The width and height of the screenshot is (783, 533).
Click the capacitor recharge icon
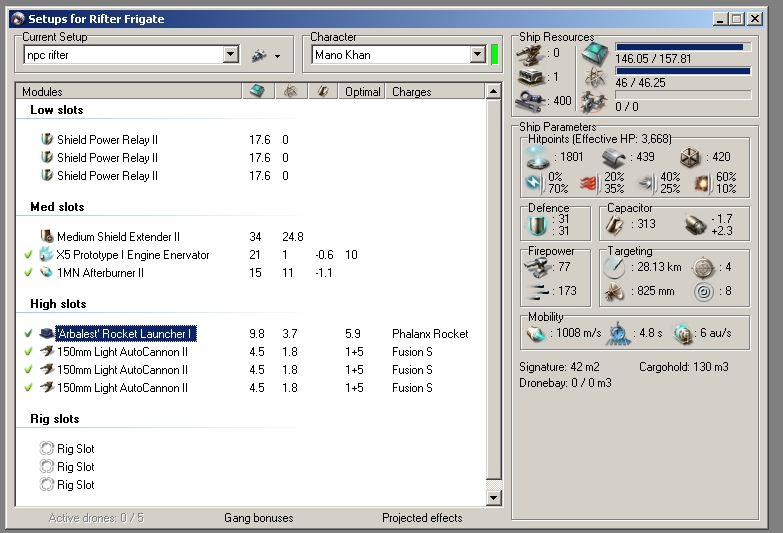(695, 225)
